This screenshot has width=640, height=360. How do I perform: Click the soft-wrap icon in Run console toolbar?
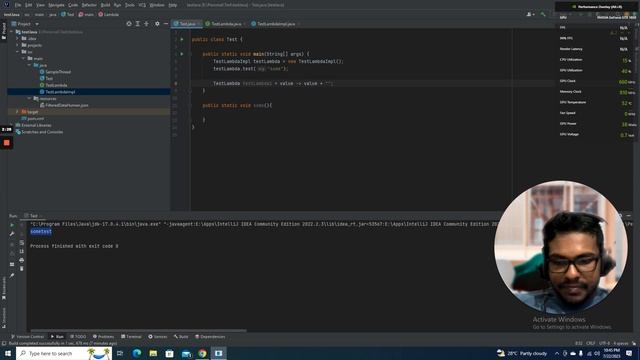click(22, 242)
